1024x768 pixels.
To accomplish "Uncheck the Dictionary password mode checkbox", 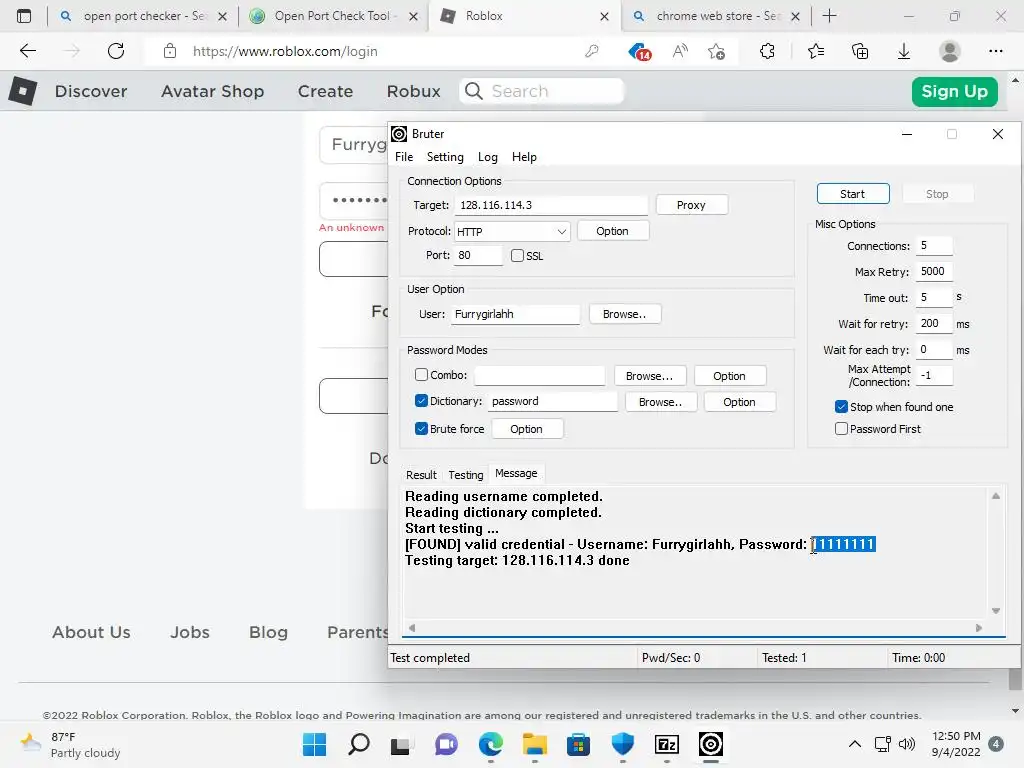I will click(421, 401).
